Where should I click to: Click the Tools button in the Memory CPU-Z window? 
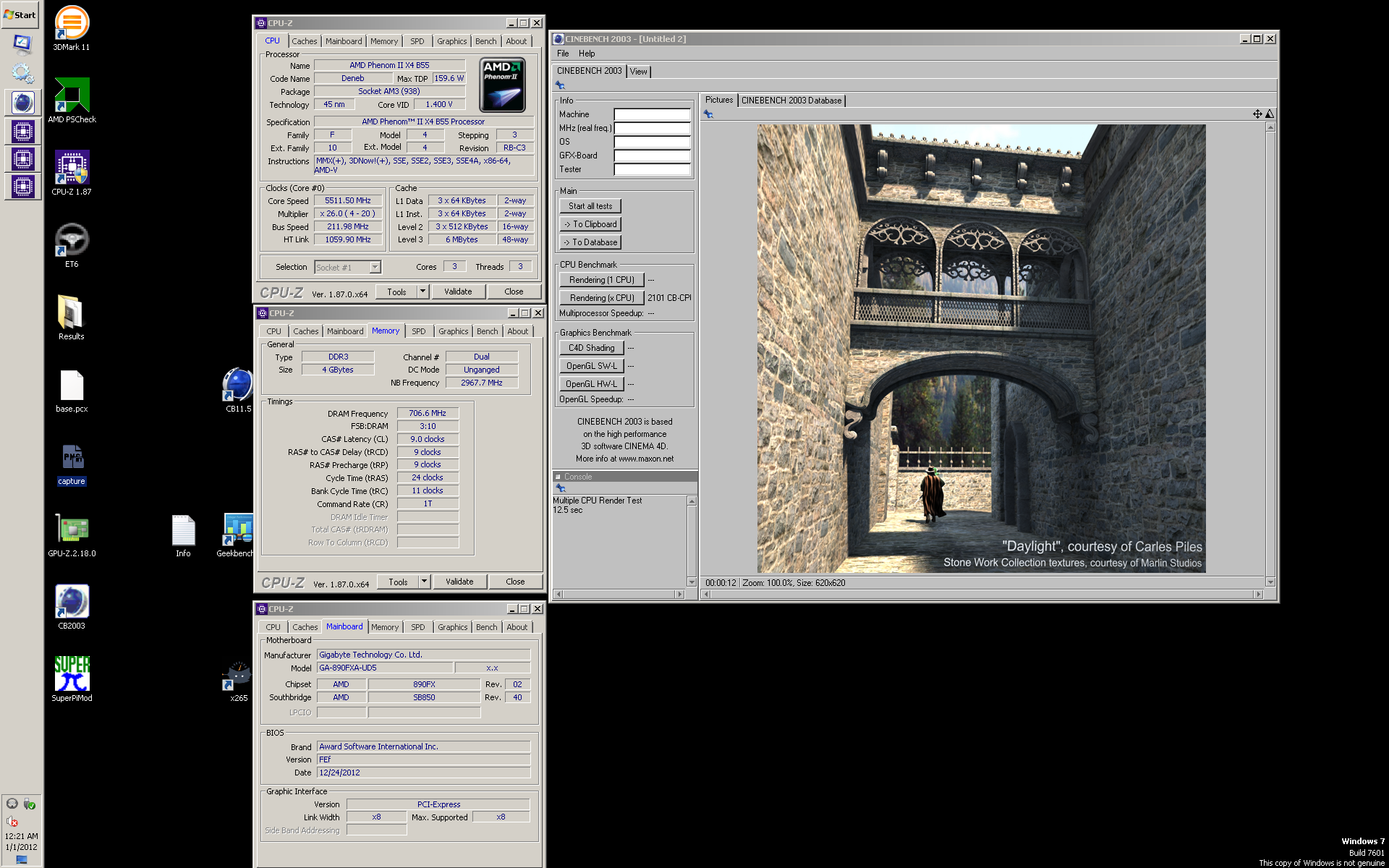point(398,582)
